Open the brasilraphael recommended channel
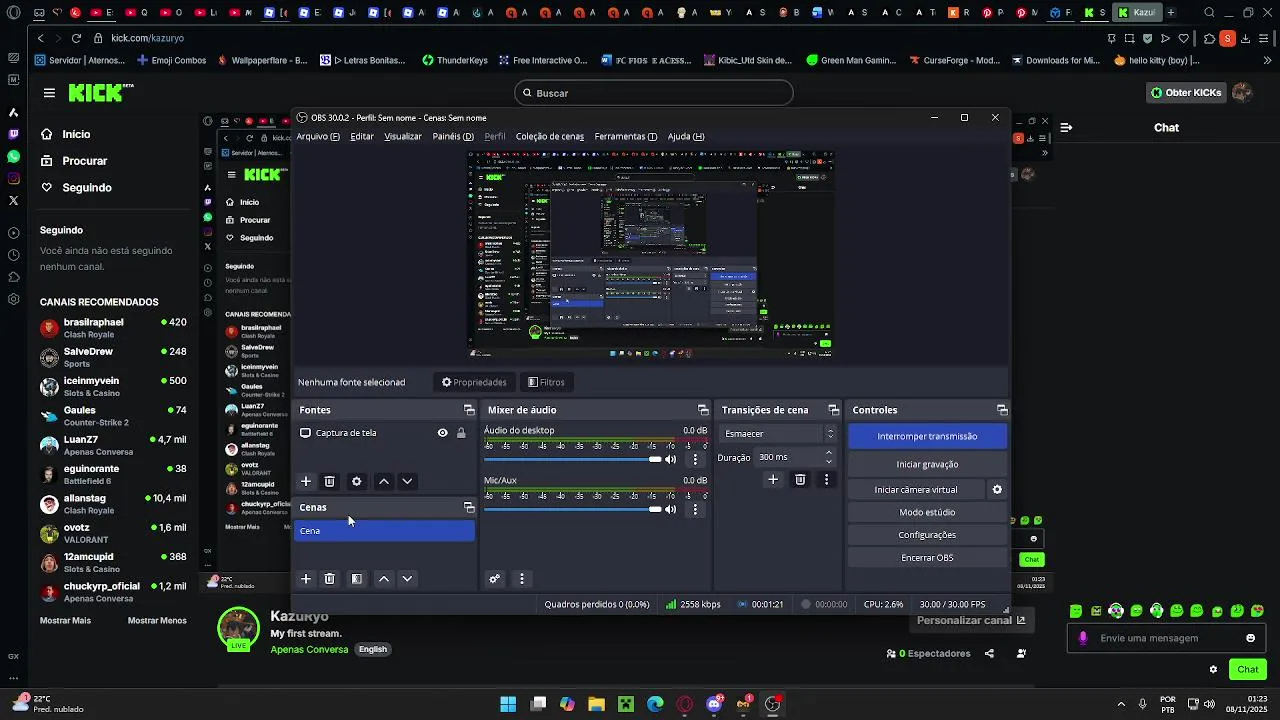The height and width of the screenshot is (720, 1280). pyautogui.click(x=113, y=328)
